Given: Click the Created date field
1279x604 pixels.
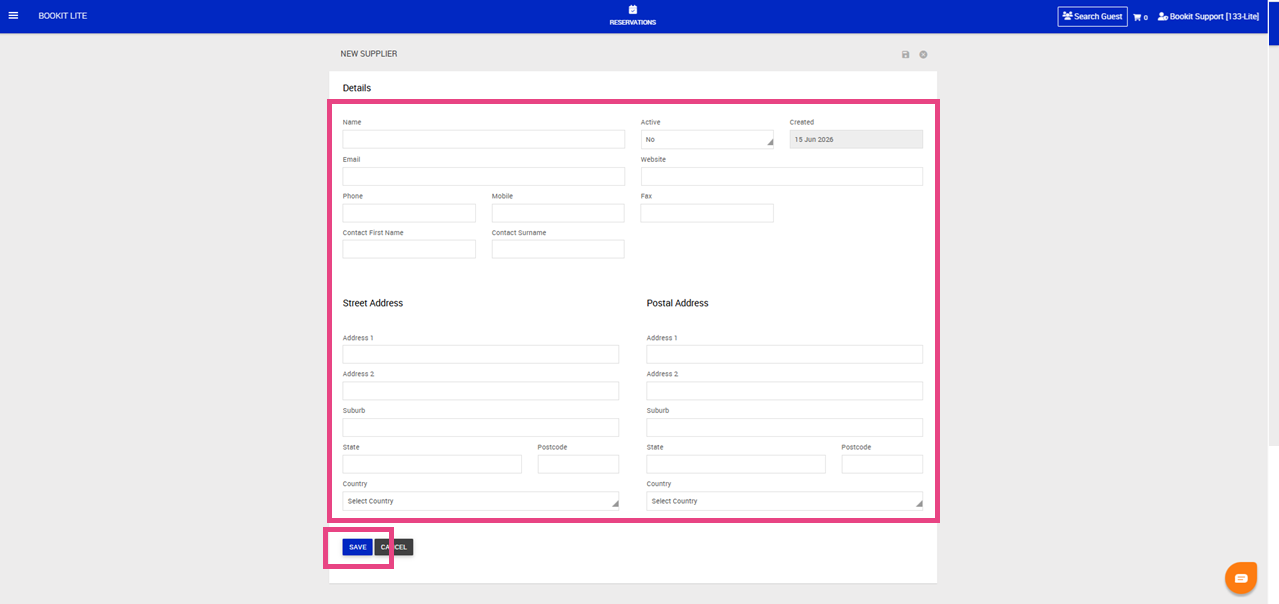Looking at the screenshot, I should click(856, 139).
